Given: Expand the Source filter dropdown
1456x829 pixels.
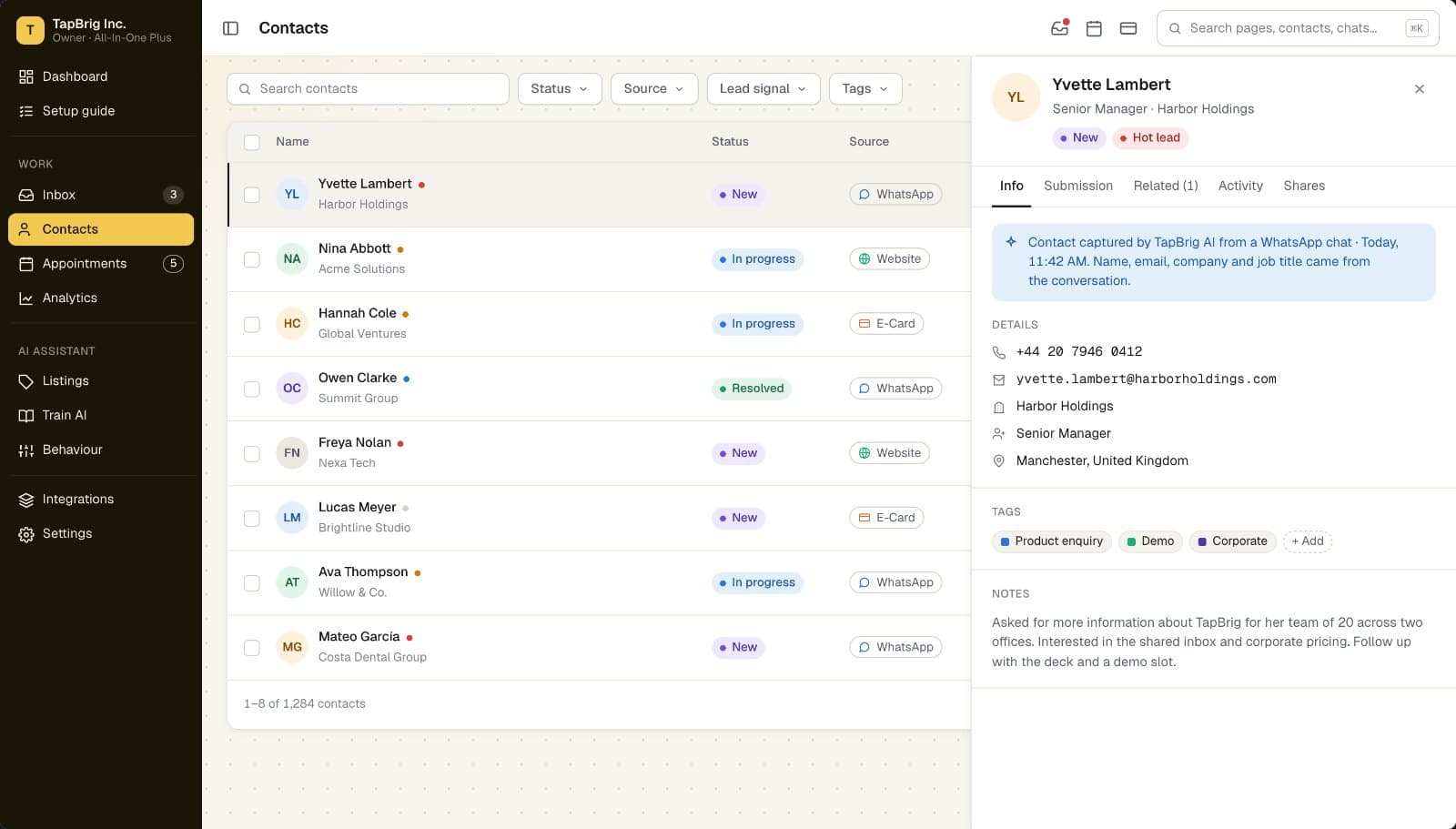Looking at the screenshot, I should click(x=654, y=89).
